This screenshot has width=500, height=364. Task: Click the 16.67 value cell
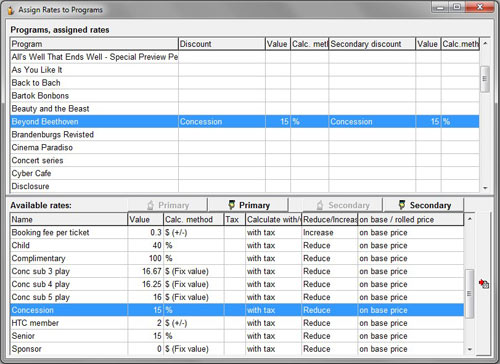(x=146, y=271)
